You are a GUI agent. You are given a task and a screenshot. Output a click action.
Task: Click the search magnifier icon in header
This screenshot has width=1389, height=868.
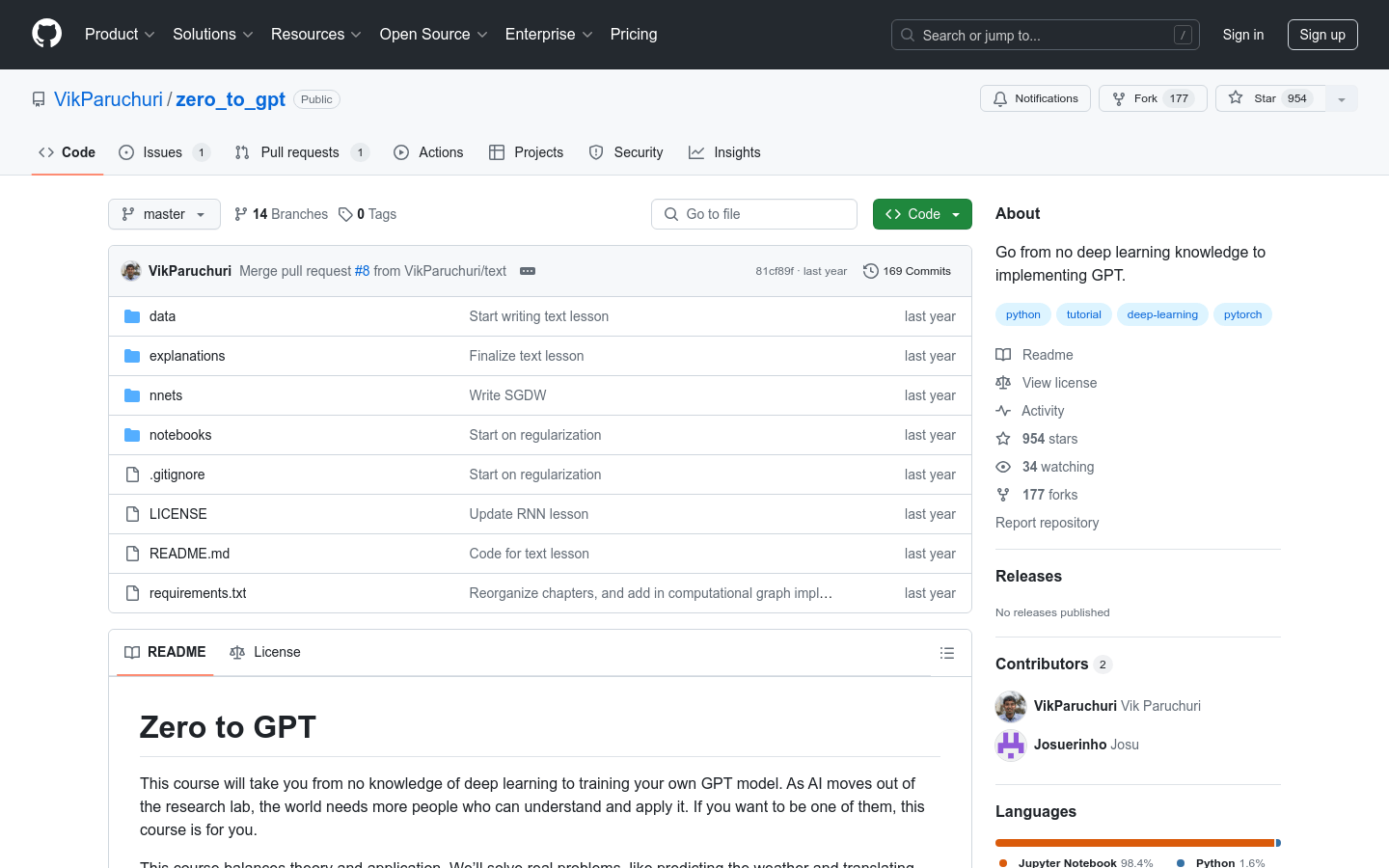coord(908,35)
